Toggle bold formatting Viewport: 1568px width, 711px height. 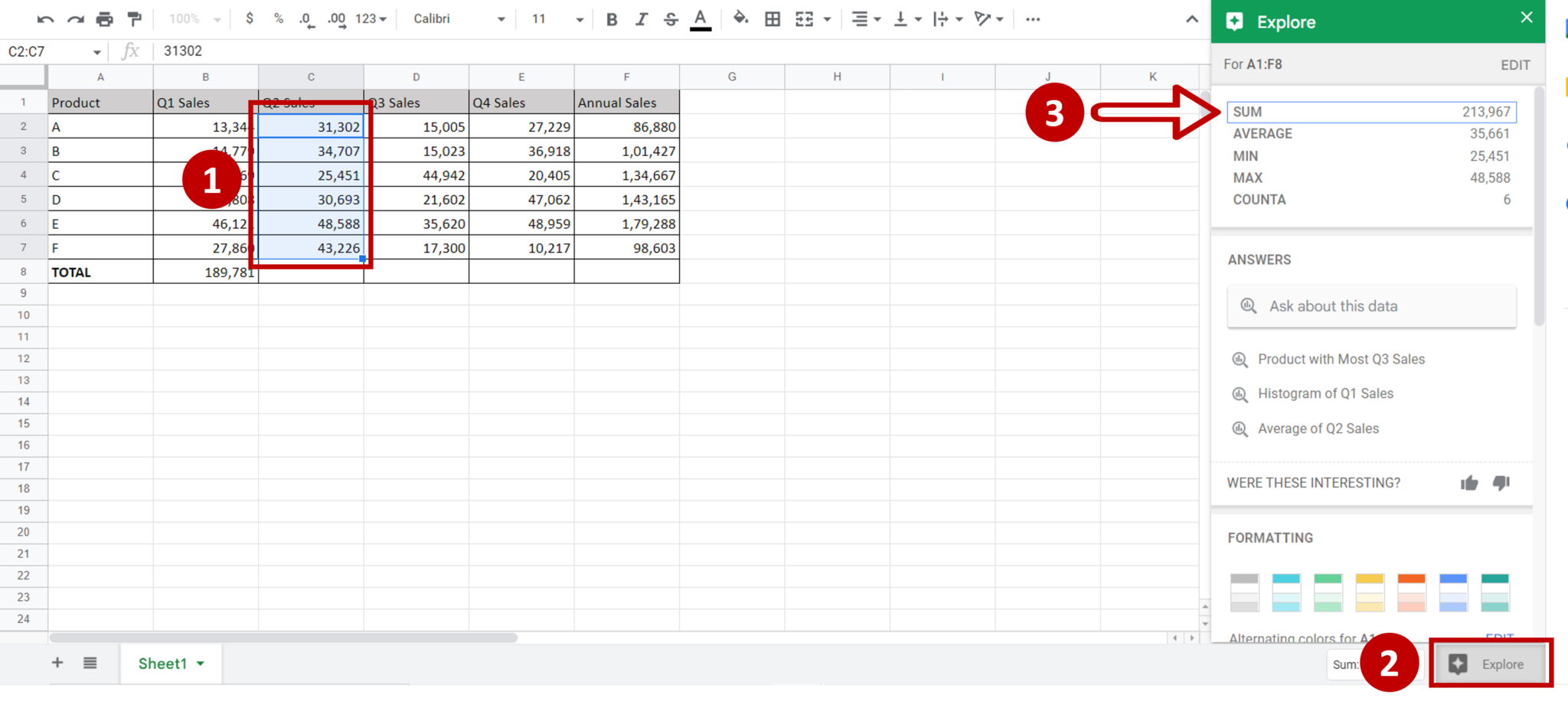click(610, 19)
